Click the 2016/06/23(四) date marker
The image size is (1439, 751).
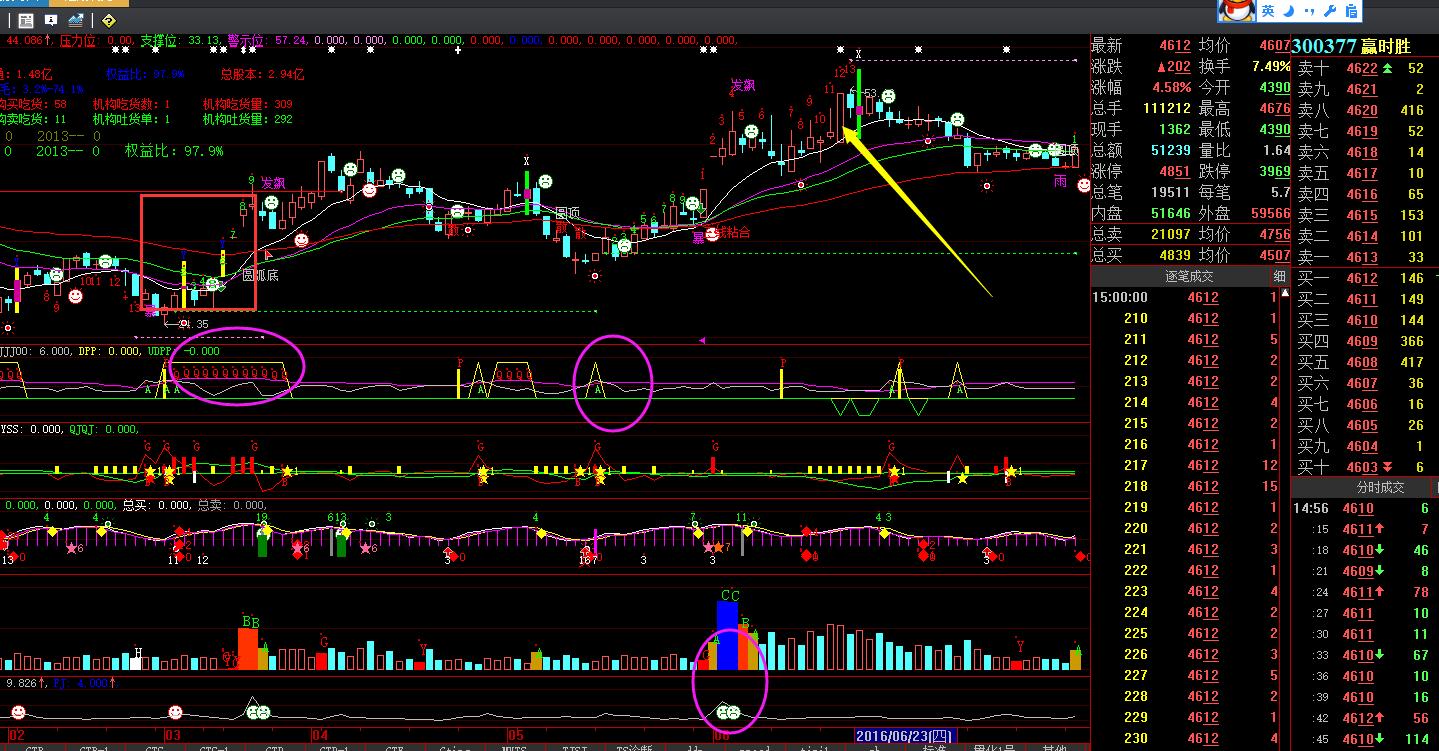[905, 736]
